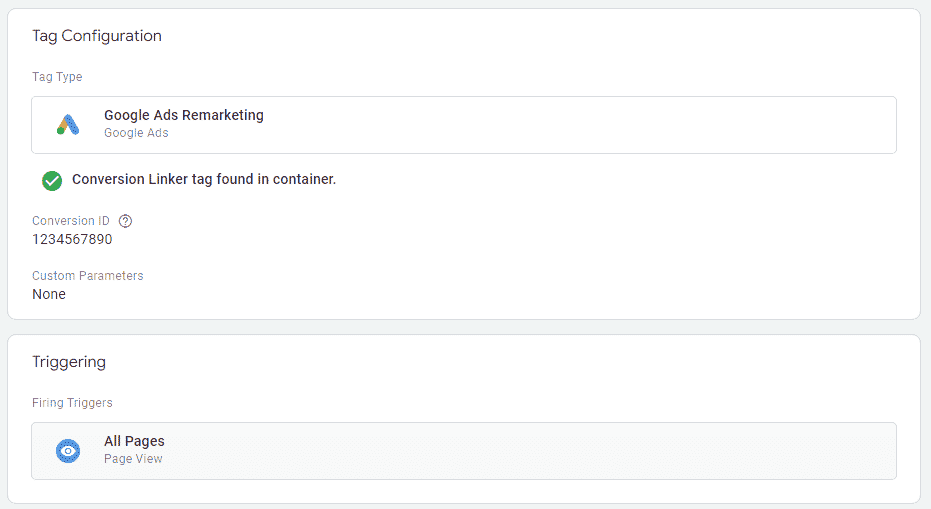This screenshot has height=509, width=931.
Task: Click the Firing Triggers label
Action: 72,403
